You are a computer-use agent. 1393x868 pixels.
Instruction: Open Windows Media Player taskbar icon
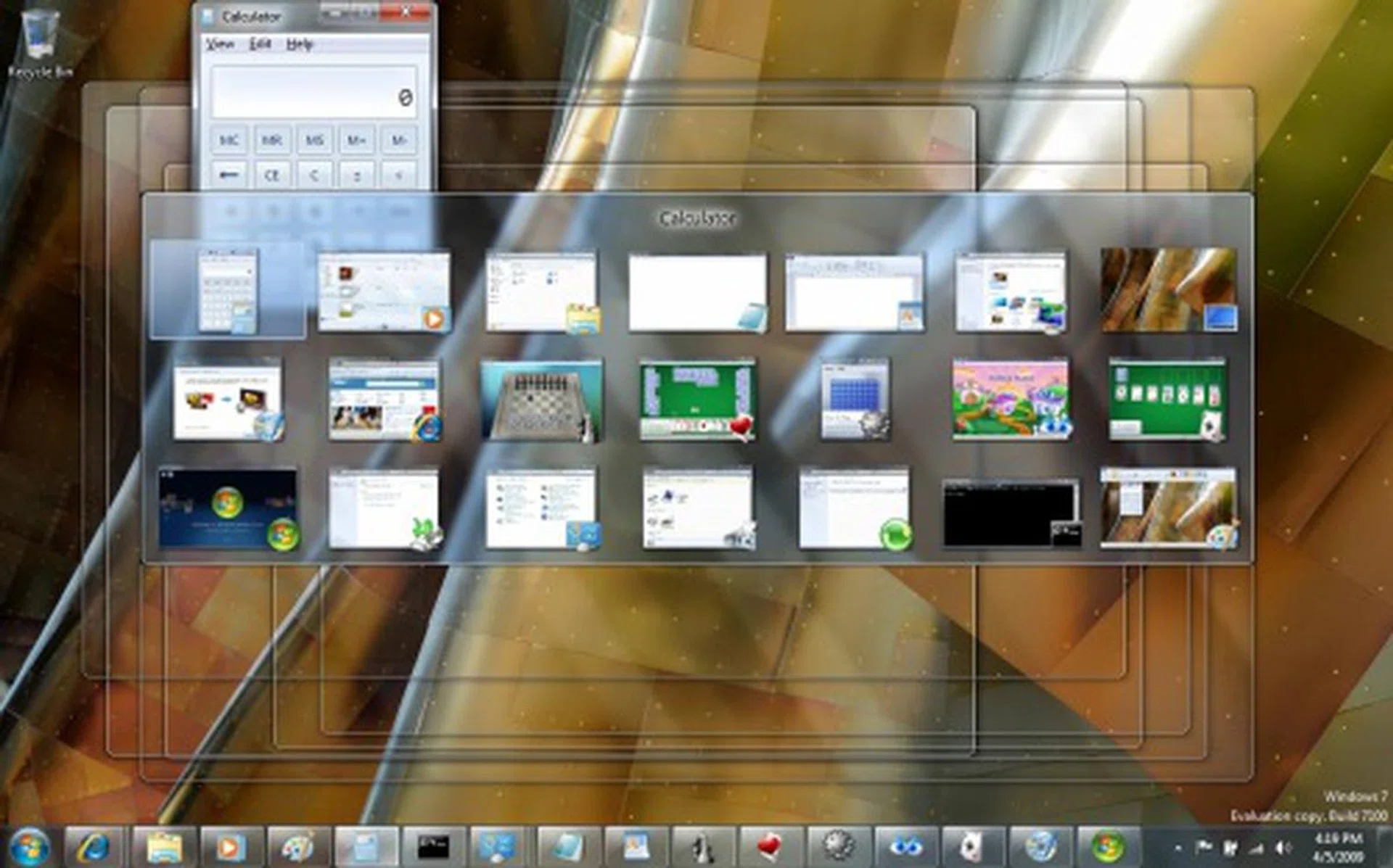(231, 846)
